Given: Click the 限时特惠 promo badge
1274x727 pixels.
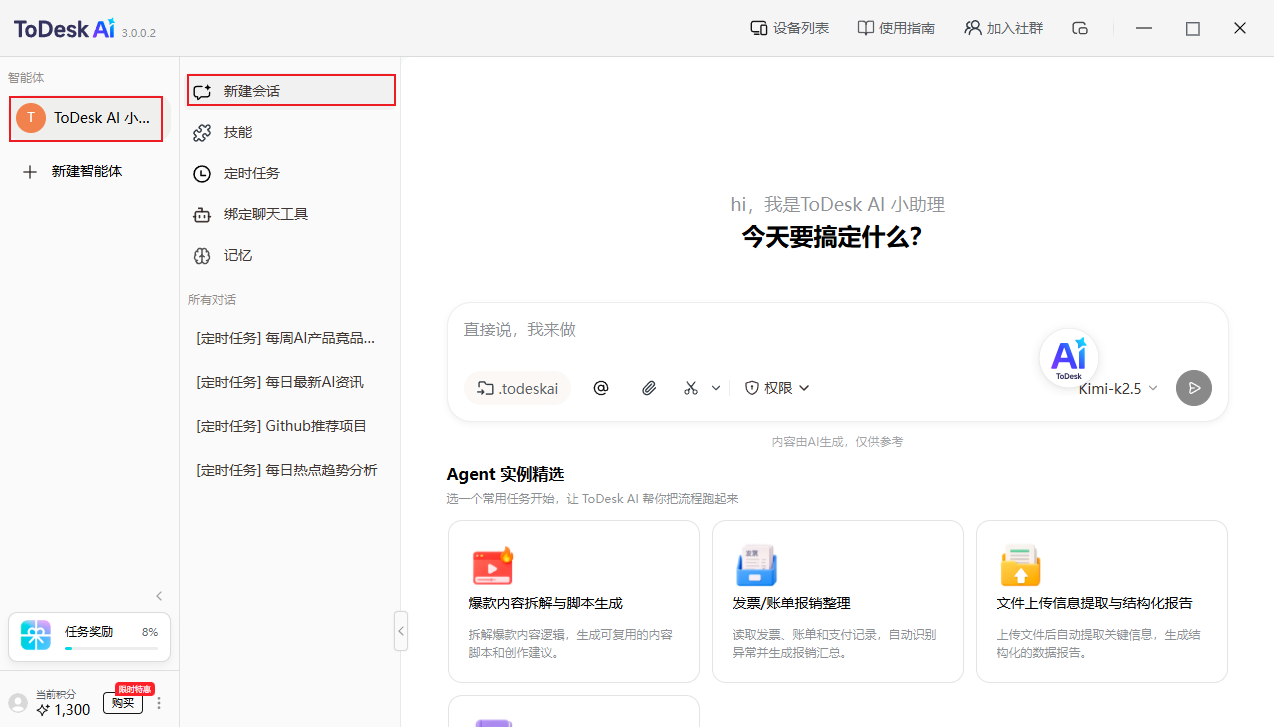Looking at the screenshot, I should (x=135, y=689).
